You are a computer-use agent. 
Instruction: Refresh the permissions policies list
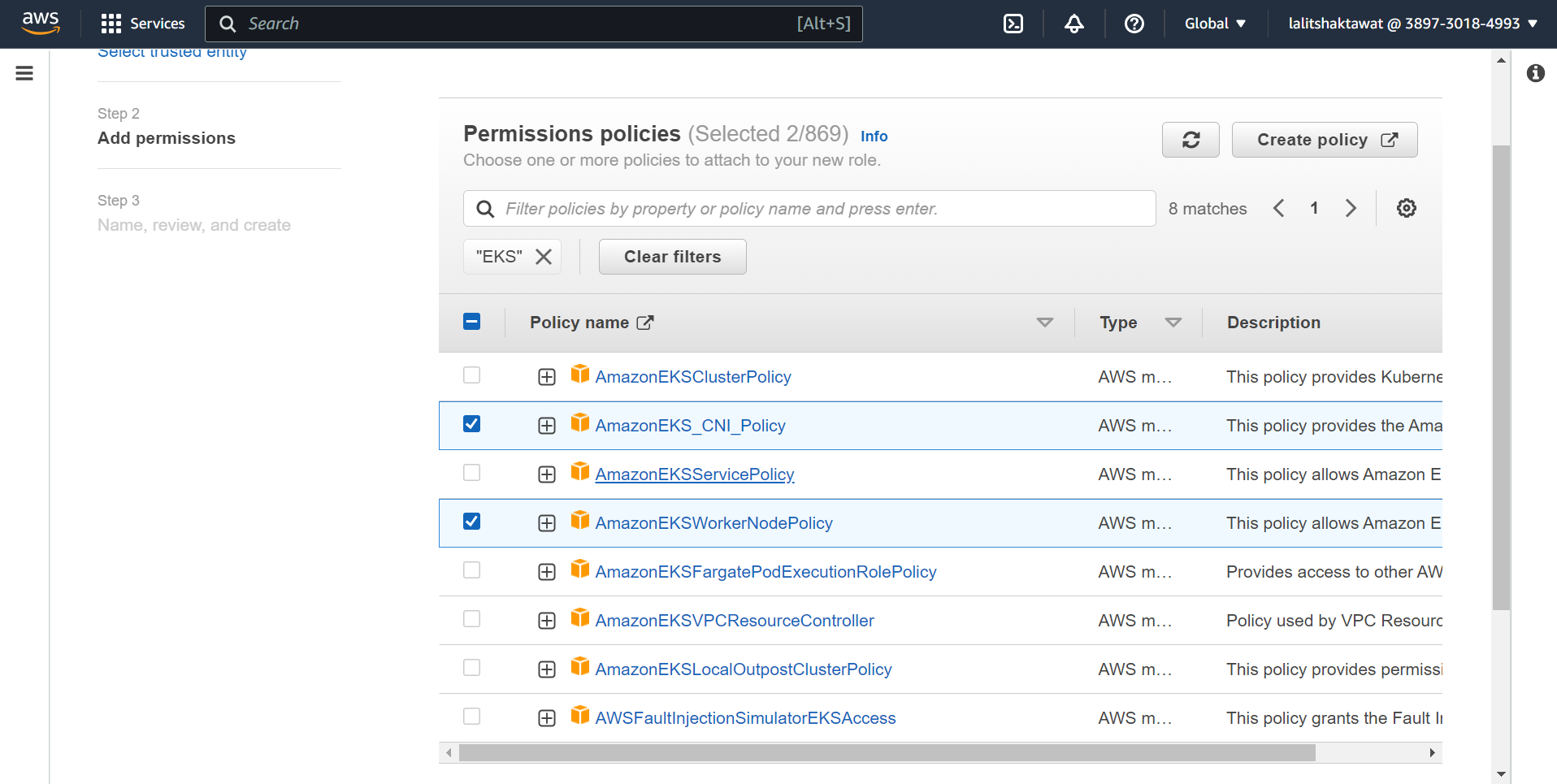(1191, 140)
